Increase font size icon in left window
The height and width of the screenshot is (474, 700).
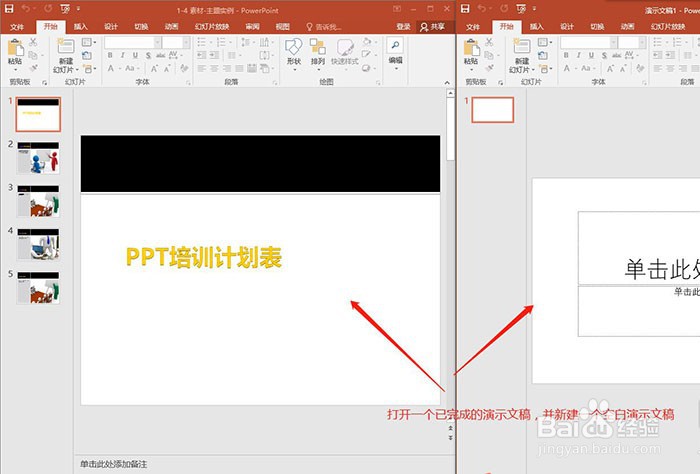pyautogui.click(x=154, y=69)
